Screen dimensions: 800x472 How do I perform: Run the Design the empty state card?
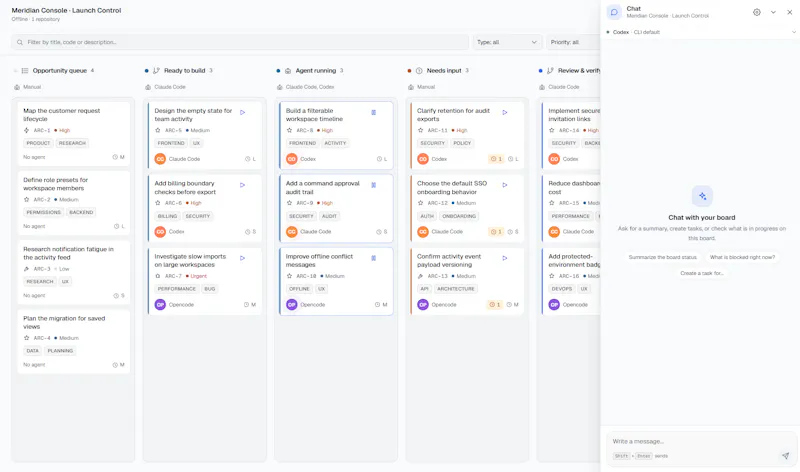242,112
